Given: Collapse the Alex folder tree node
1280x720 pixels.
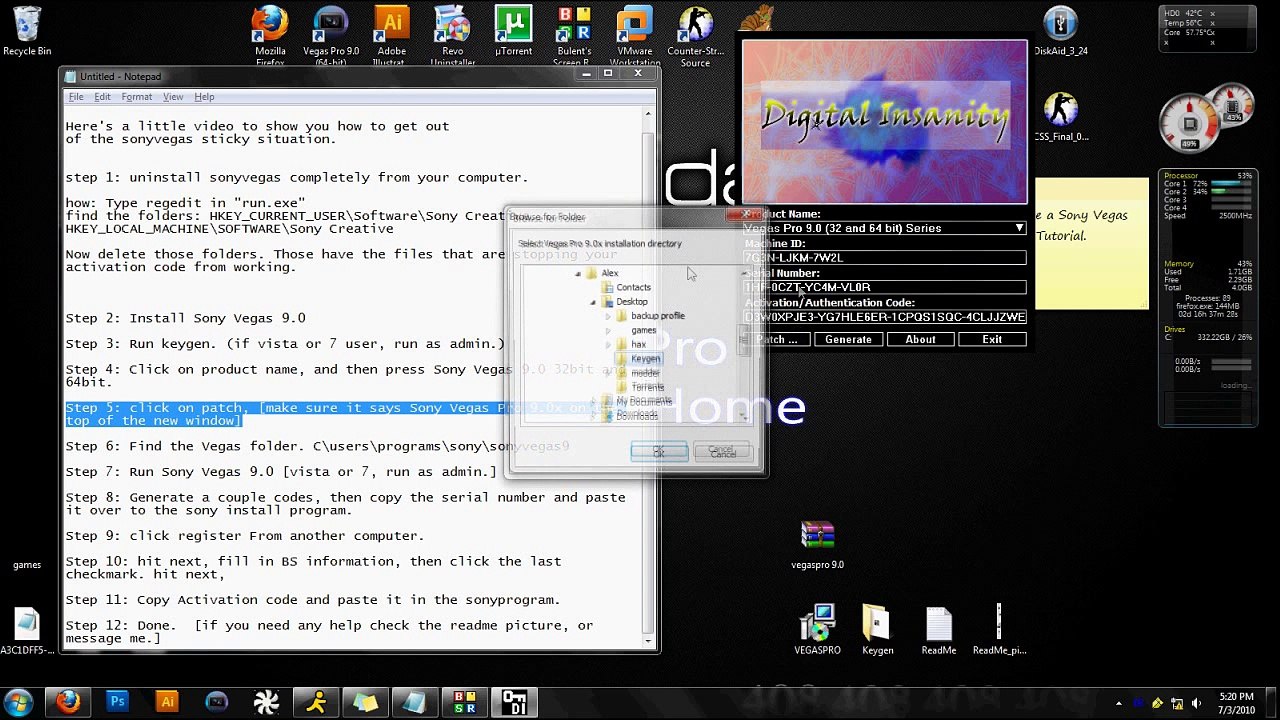Looking at the screenshot, I should [x=578, y=274].
